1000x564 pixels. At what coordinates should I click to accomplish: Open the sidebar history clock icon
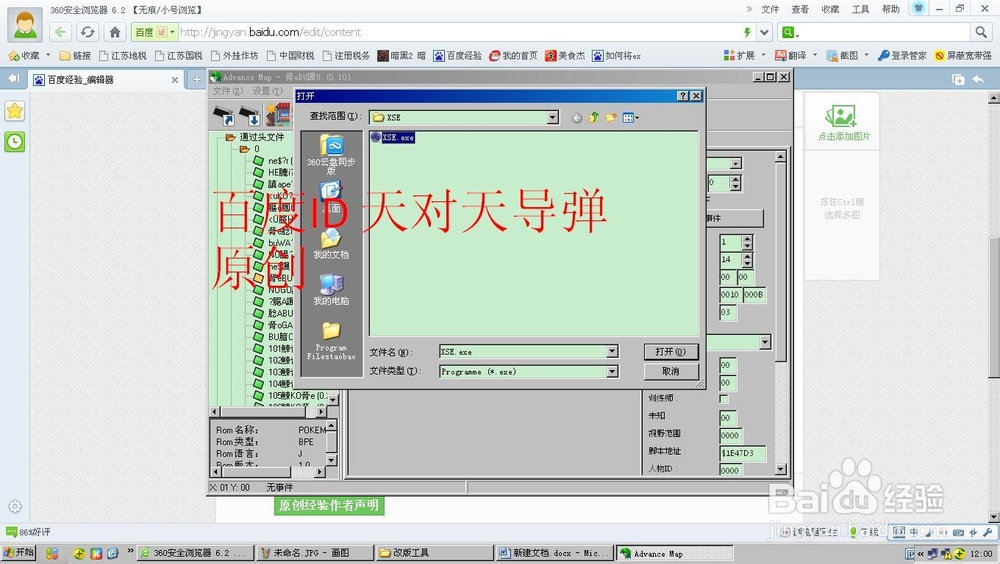pos(15,142)
